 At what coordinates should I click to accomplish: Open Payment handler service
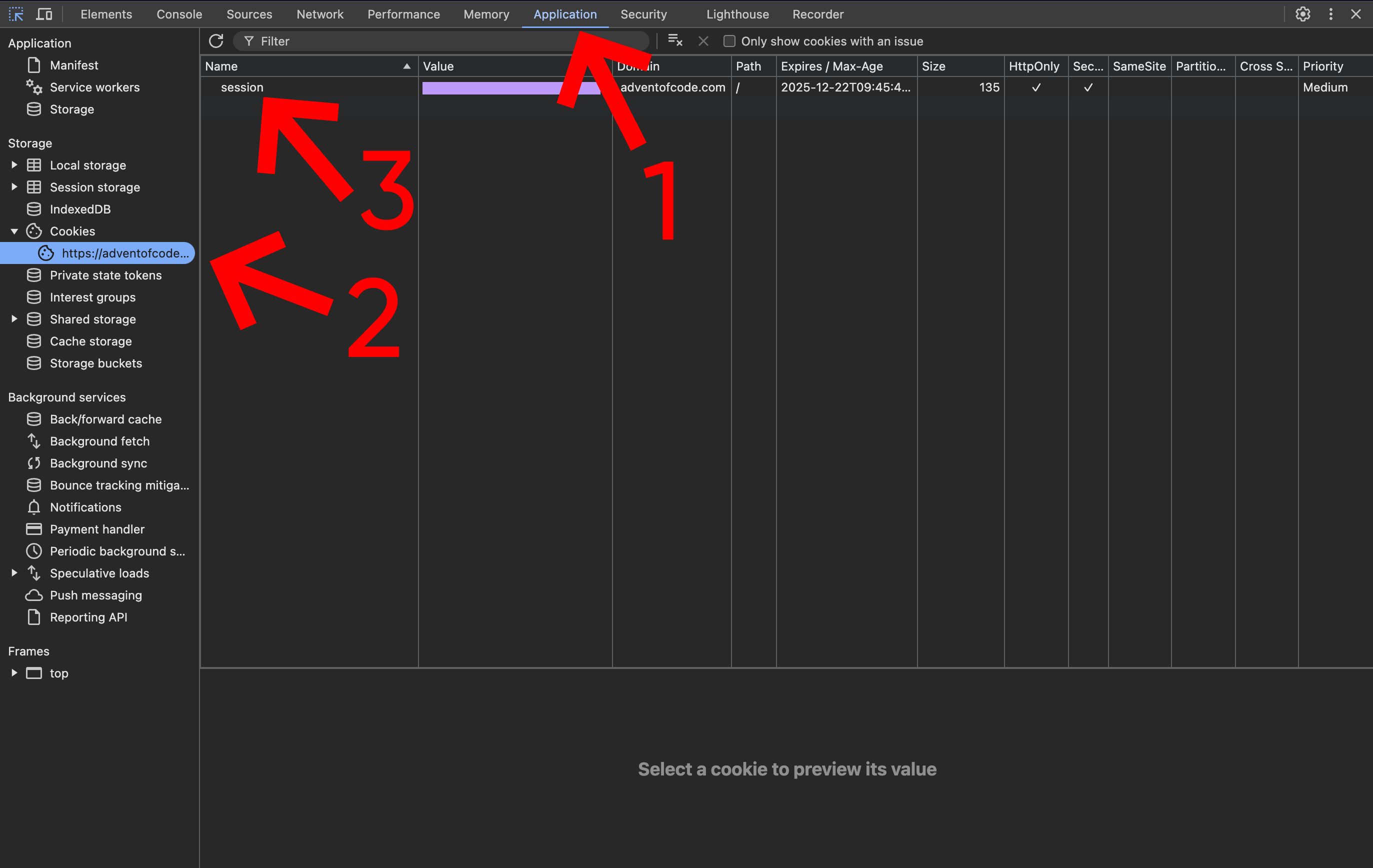point(97,529)
